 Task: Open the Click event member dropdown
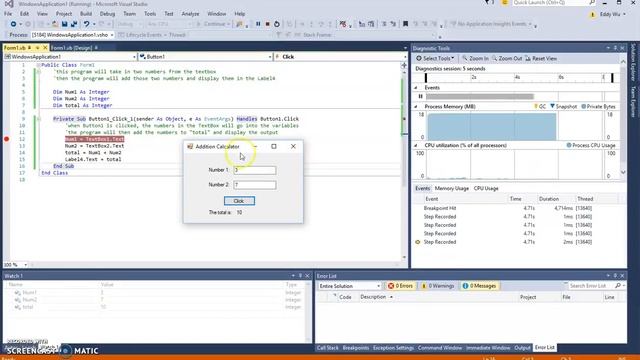341,57
